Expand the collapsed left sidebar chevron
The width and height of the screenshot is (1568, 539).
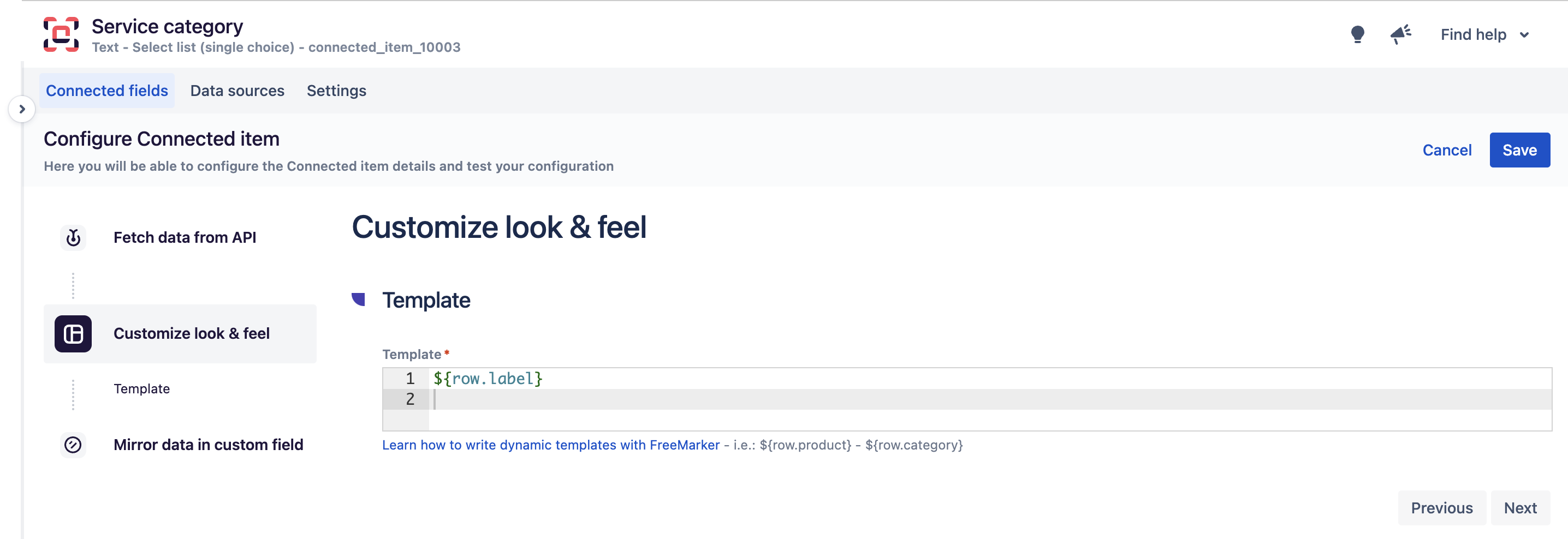pos(22,110)
